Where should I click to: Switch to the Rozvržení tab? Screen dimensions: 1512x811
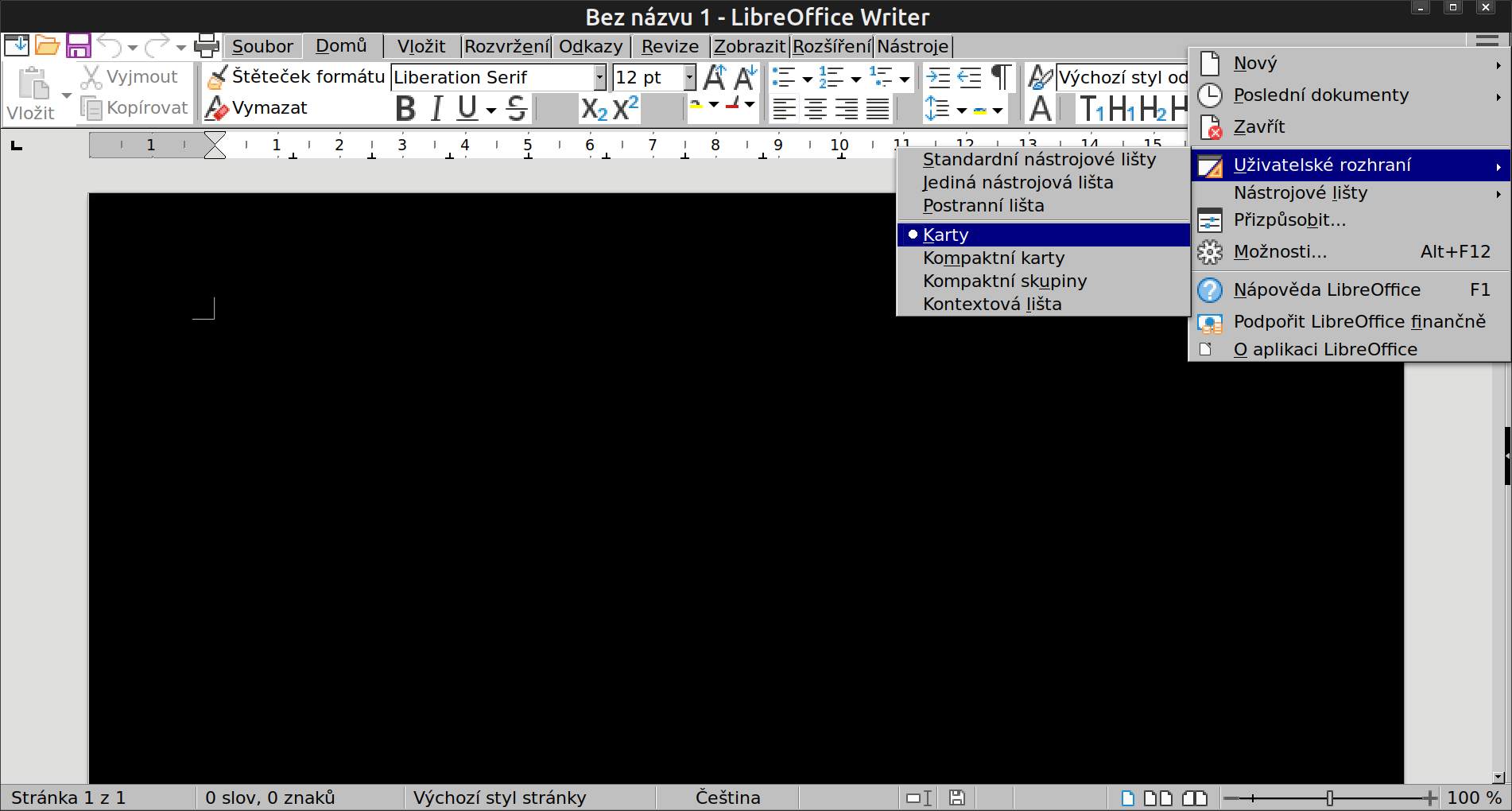click(x=506, y=46)
